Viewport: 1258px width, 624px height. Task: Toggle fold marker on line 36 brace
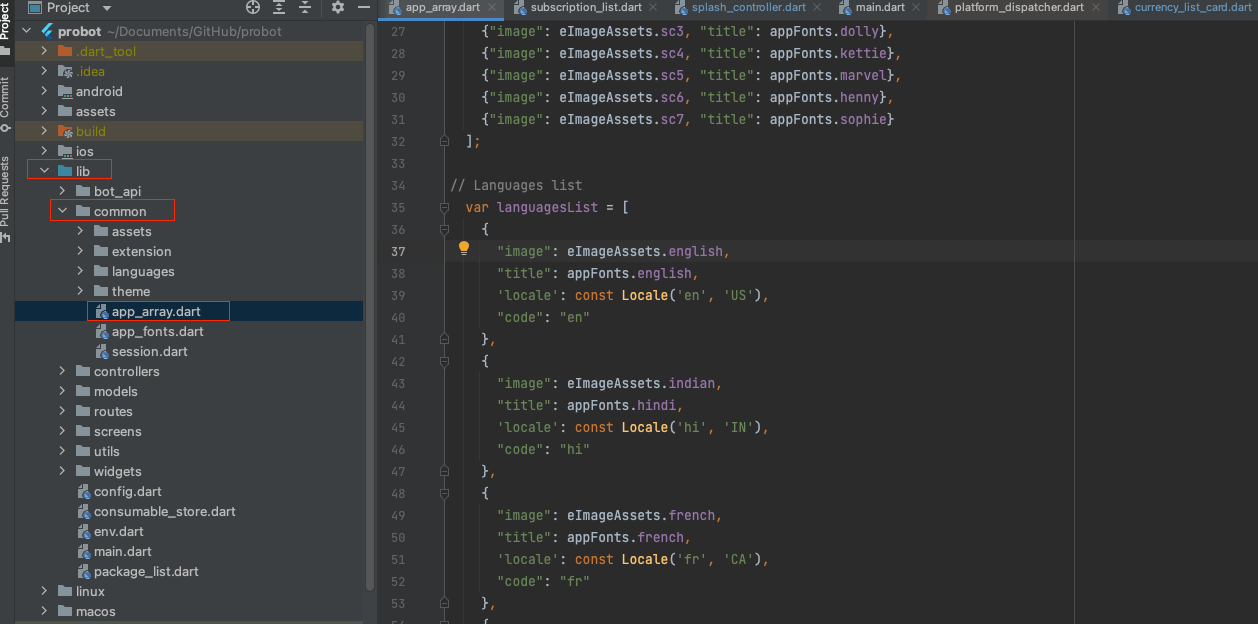tap(445, 229)
